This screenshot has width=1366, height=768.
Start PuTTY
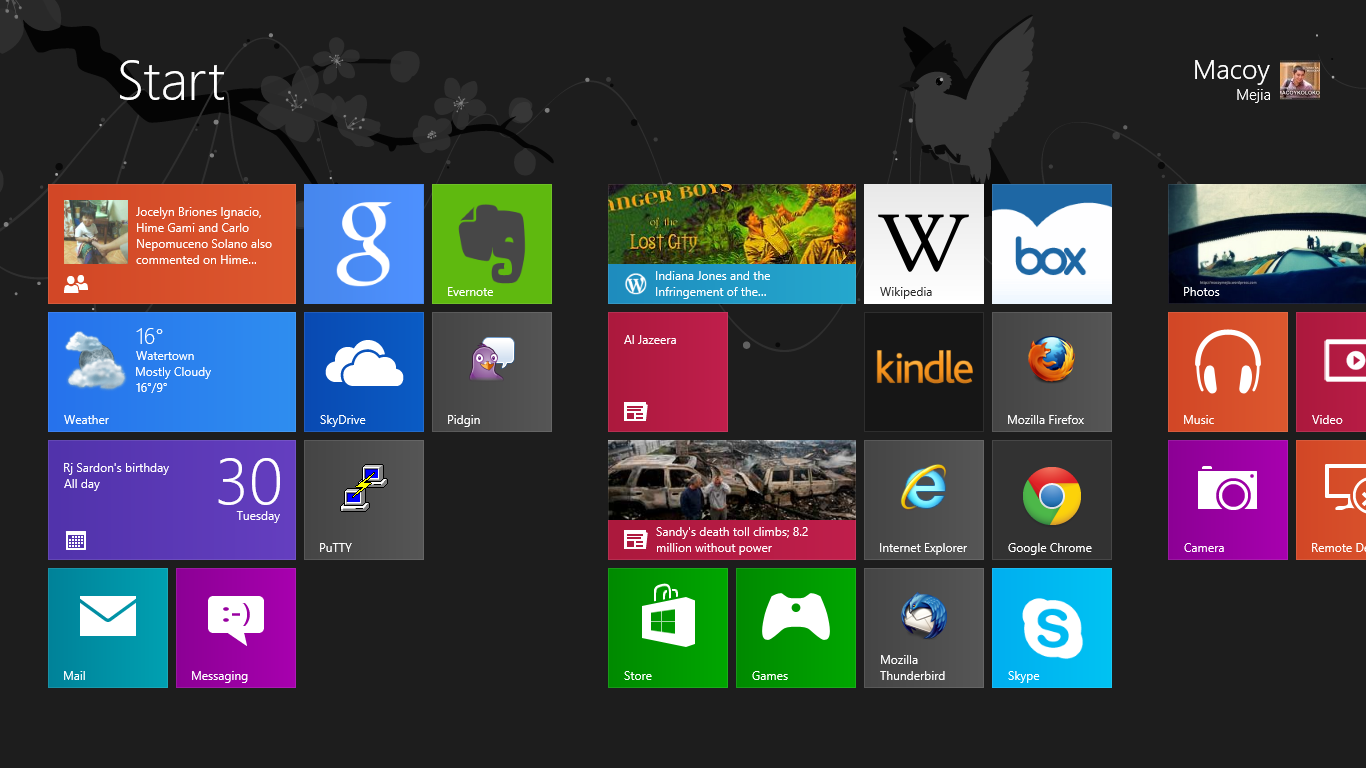363,500
